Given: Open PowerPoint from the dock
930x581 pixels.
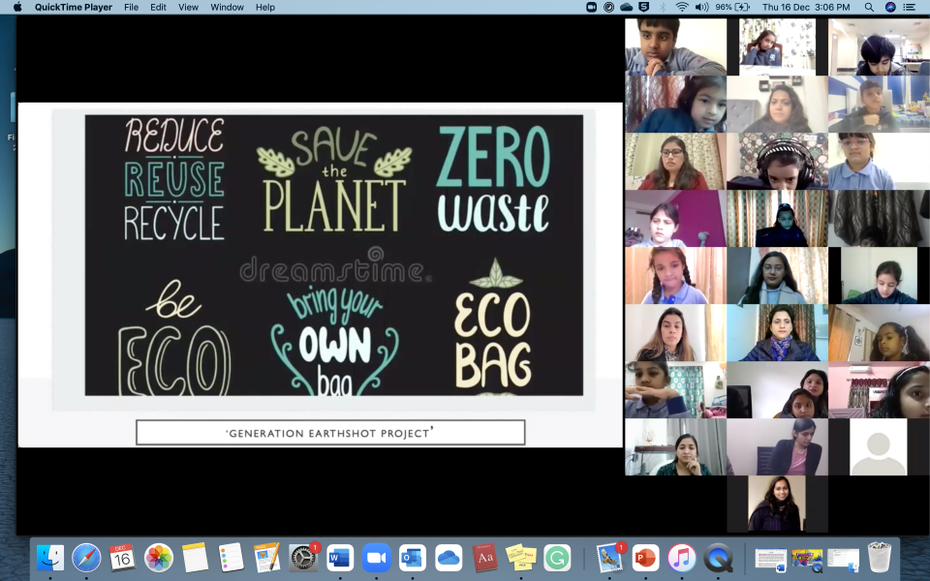Looking at the screenshot, I should [x=645, y=557].
